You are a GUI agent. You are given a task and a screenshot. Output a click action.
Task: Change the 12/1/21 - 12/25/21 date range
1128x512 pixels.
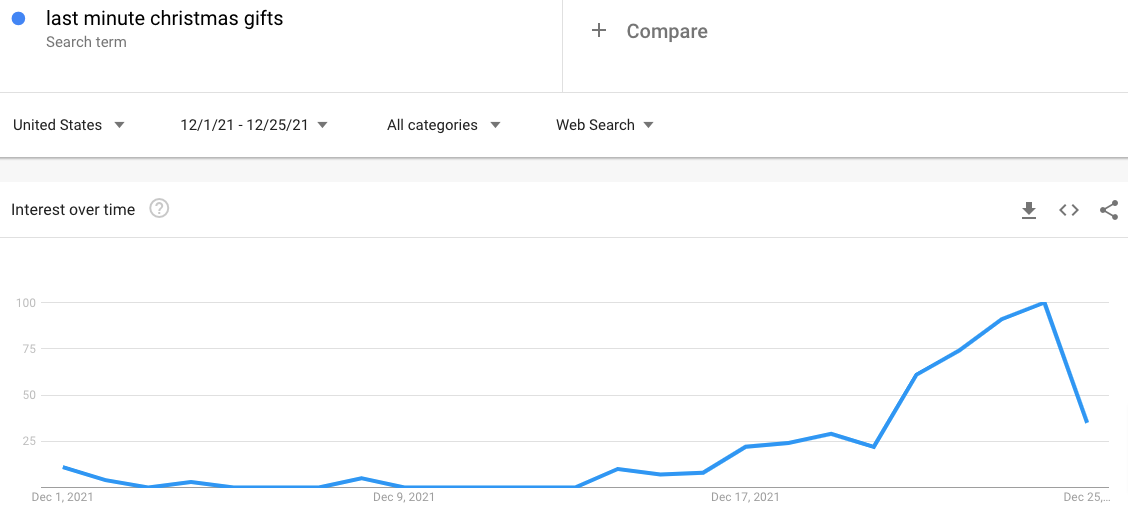[254, 125]
